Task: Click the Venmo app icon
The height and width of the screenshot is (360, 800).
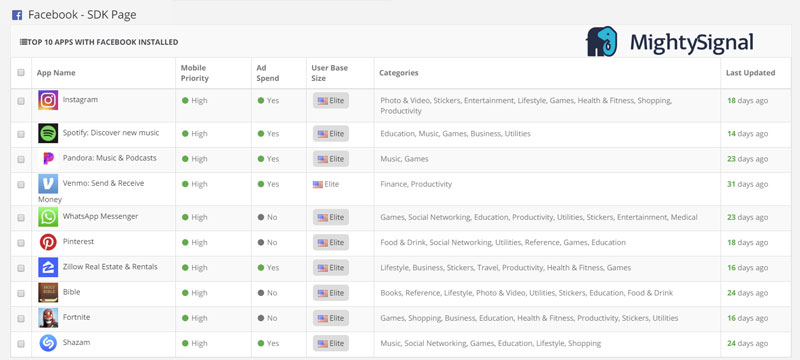Action: click(48, 184)
